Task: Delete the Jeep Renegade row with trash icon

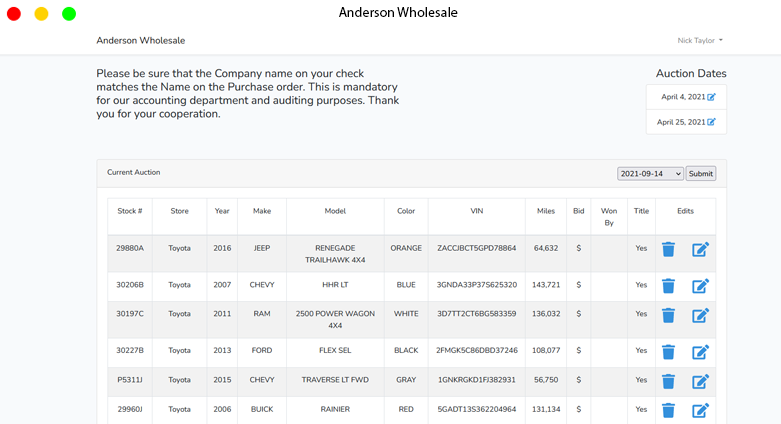Action: click(x=668, y=249)
